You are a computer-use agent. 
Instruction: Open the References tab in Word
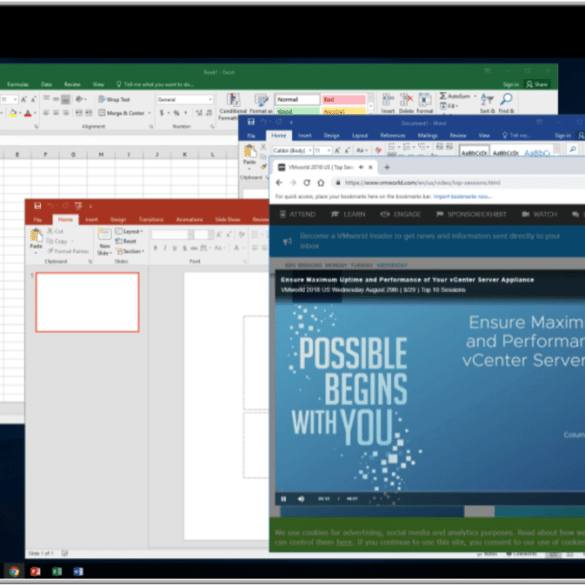point(392,135)
